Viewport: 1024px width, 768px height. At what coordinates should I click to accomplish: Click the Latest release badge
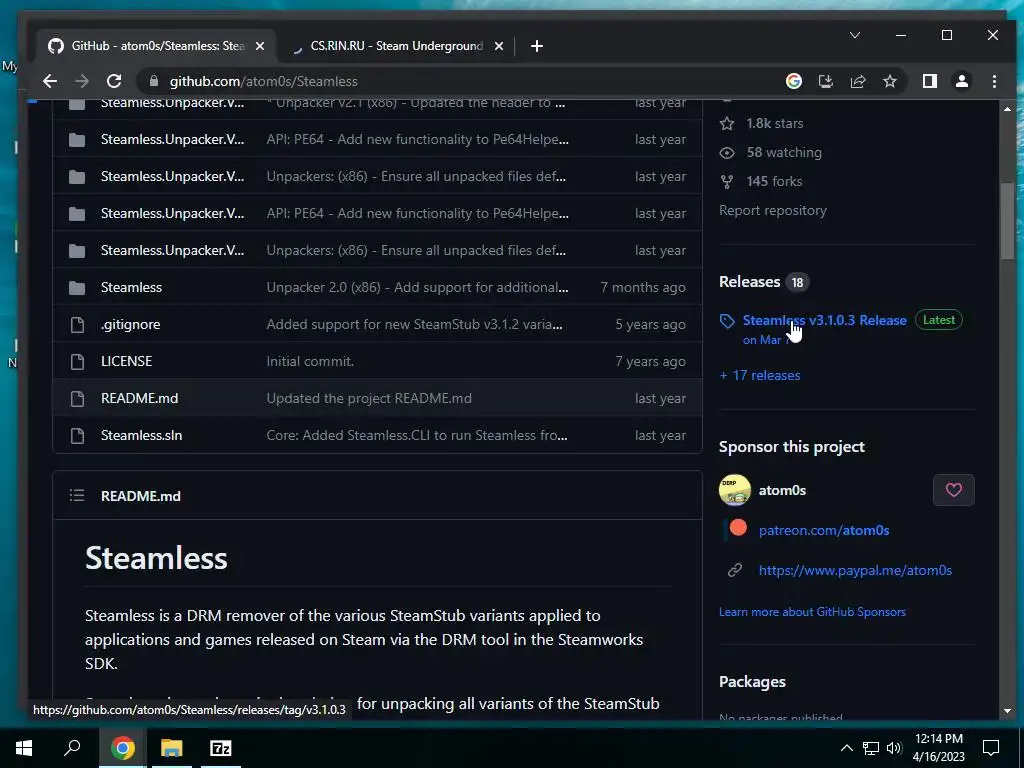click(x=938, y=320)
